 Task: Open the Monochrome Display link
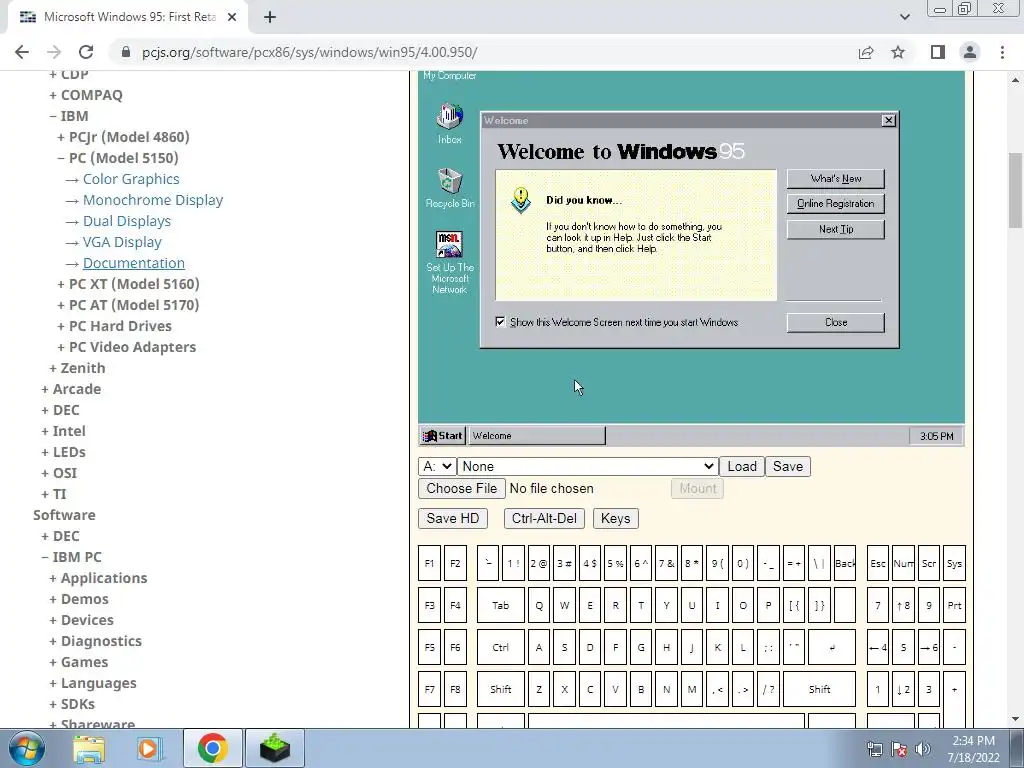click(x=153, y=200)
